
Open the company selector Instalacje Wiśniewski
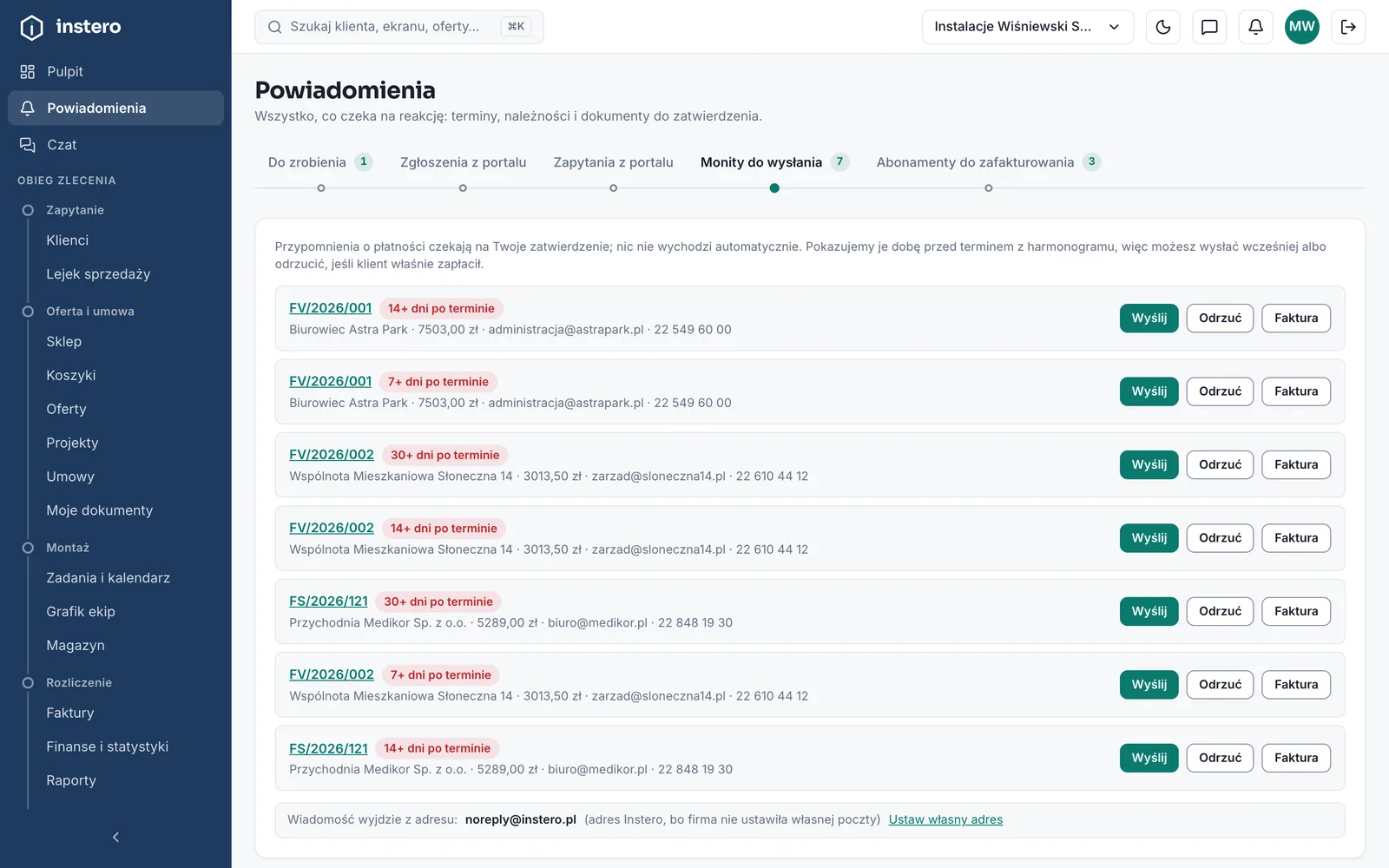coord(1028,27)
